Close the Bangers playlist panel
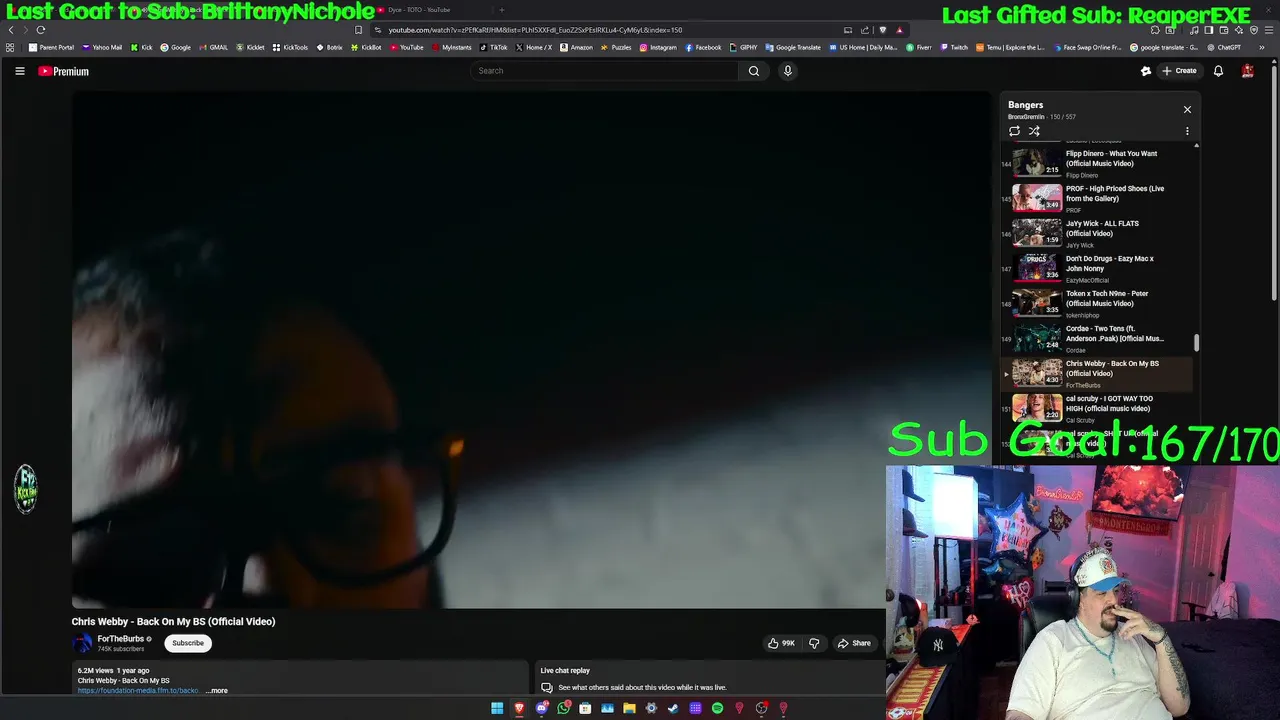1280x720 pixels. coord(1187,109)
